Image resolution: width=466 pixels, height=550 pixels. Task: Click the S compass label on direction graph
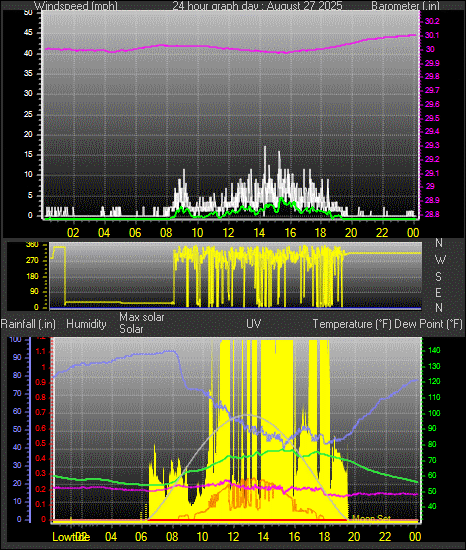(x=438, y=277)
